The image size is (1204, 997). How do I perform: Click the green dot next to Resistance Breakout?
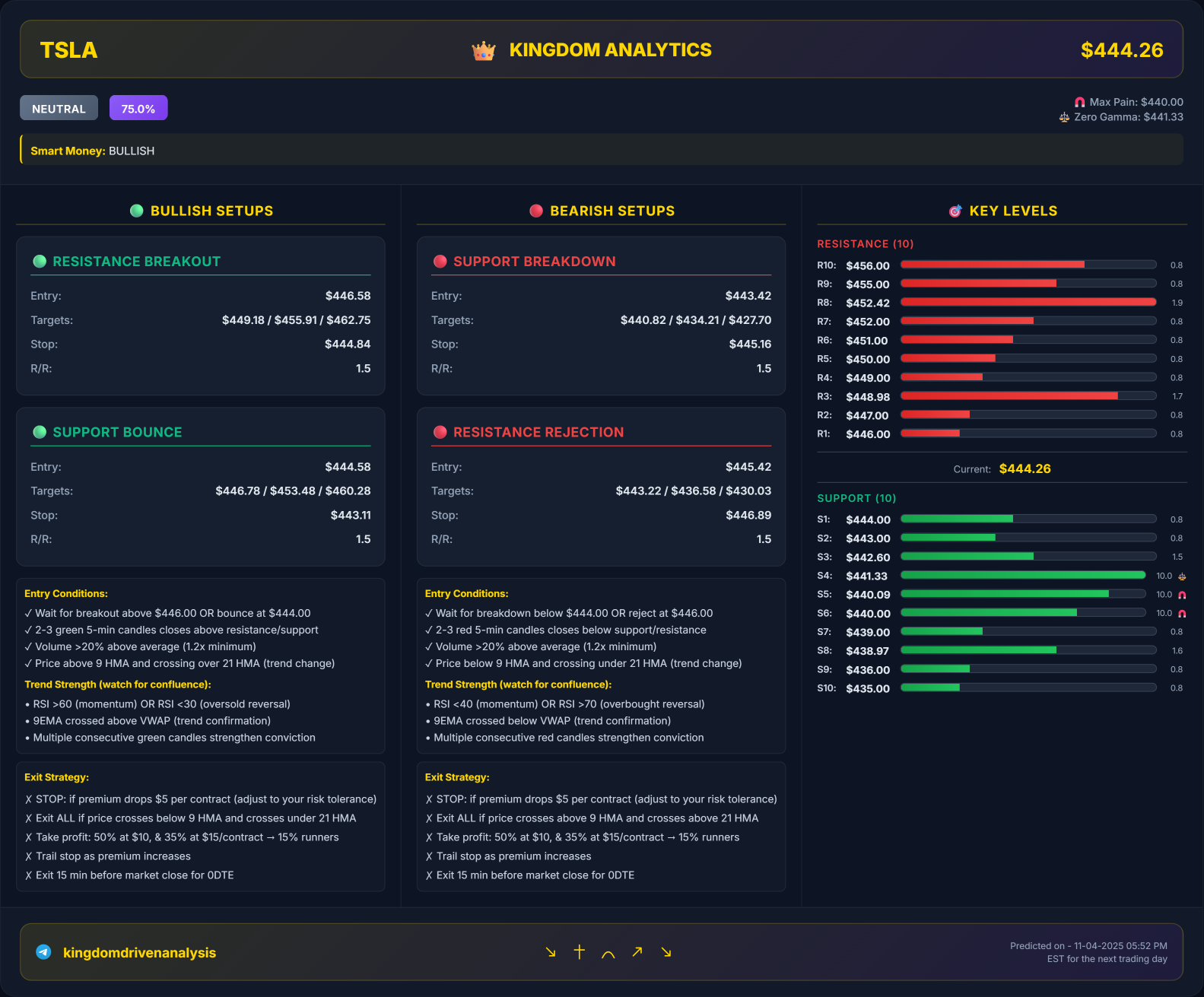(x=40, y=261)
